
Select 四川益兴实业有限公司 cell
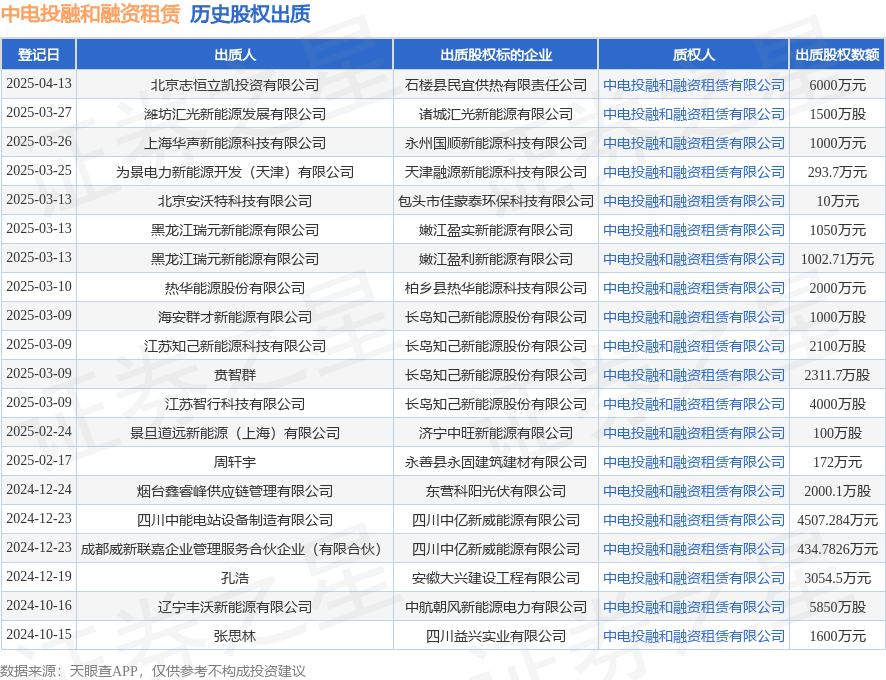pyautogui.click(x=496, y=636)
